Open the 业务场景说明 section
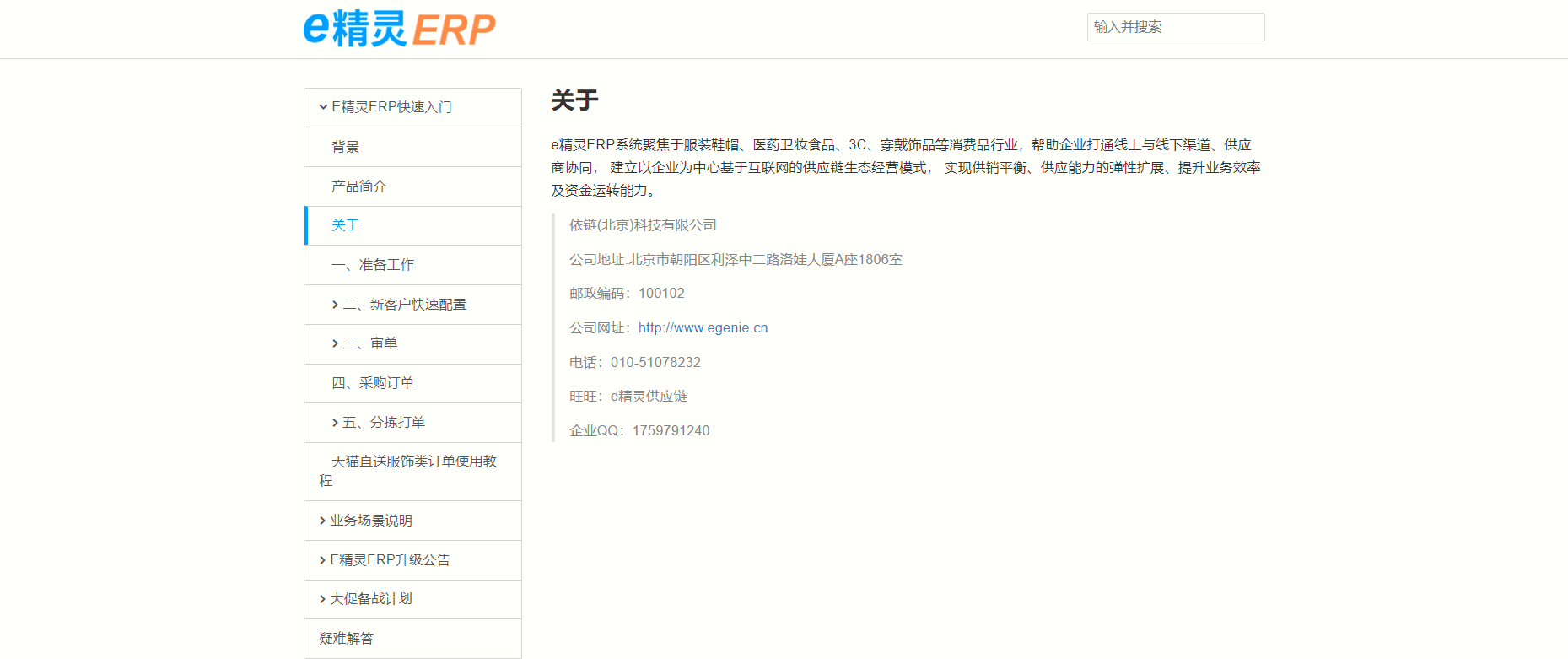The width and height of the screenshot is (1568, 659). 371,521
